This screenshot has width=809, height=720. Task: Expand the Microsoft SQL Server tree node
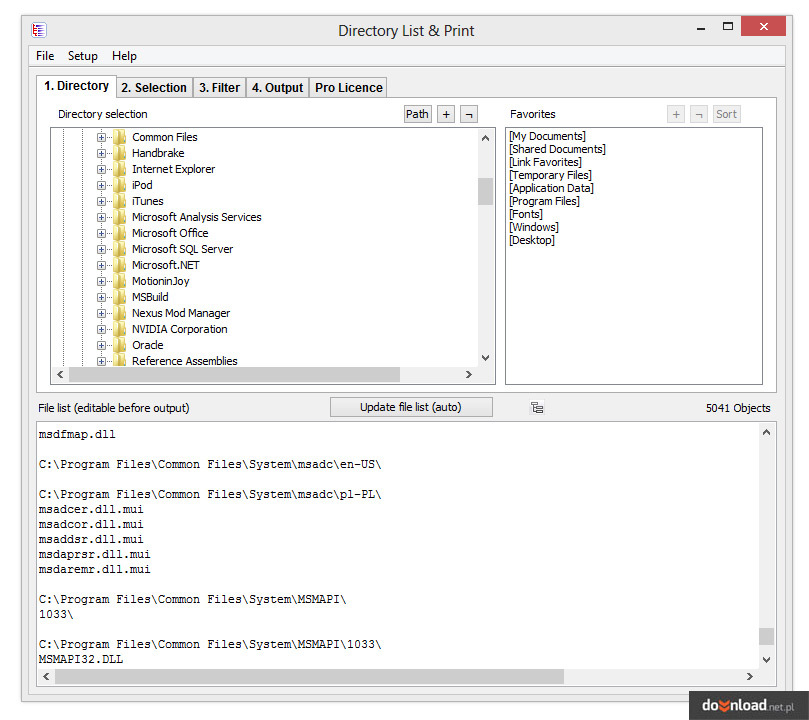click(101, 249)
